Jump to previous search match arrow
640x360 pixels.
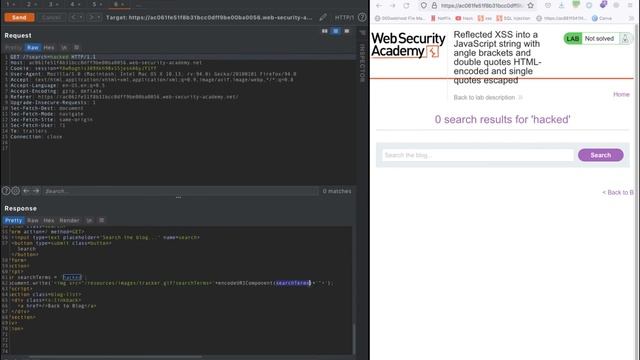pyautogui.click(x=26, y=191)
